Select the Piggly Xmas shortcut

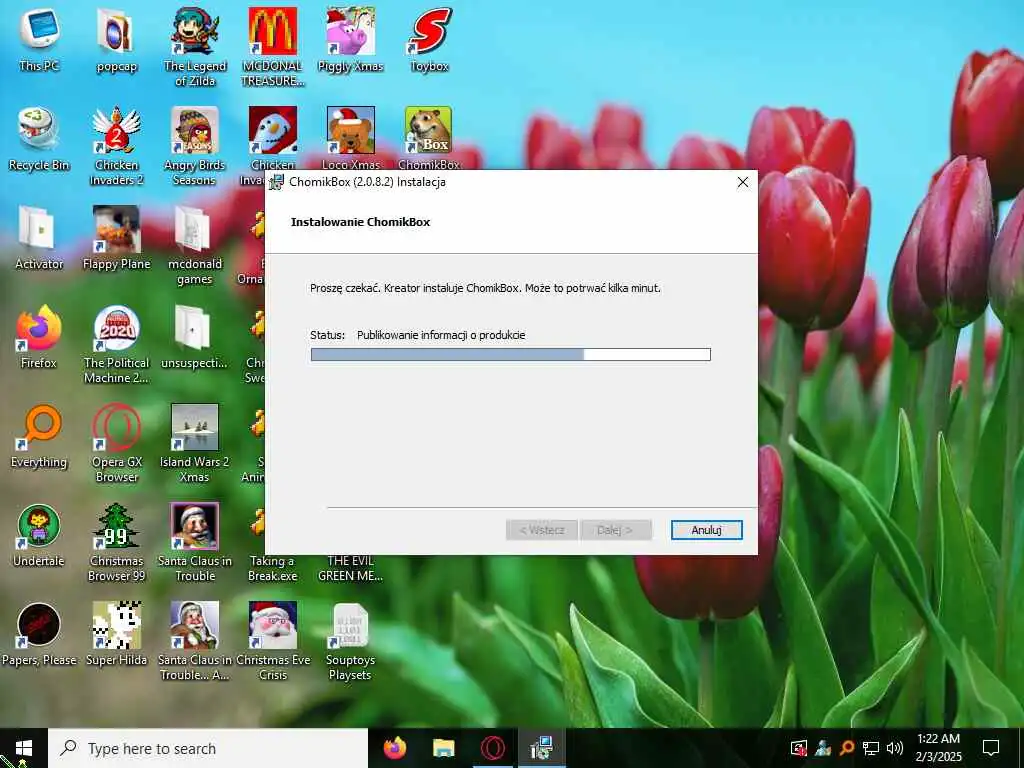[x=350, y=40]
